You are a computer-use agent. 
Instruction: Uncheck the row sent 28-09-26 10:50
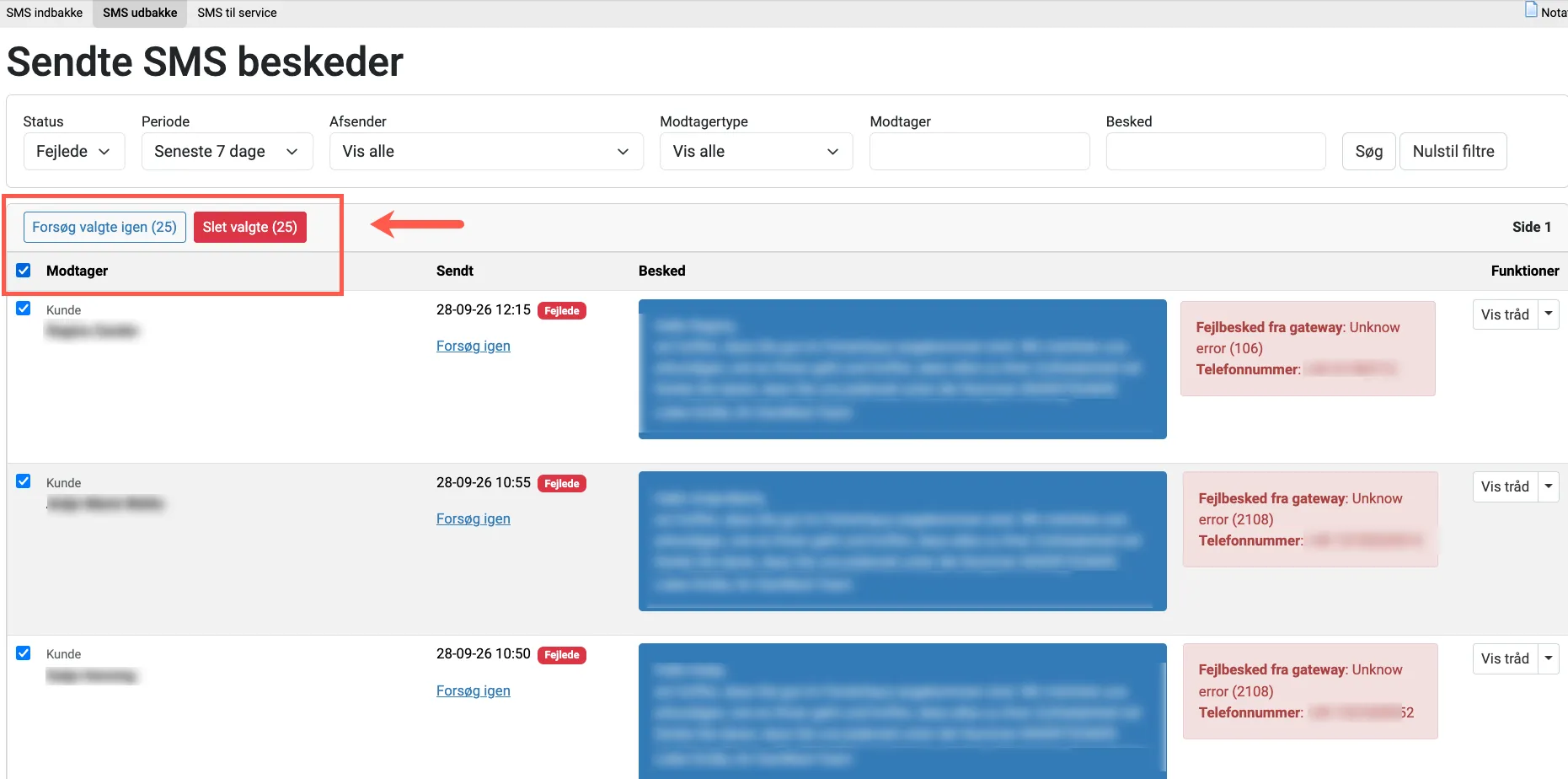click(x=24, y=653)
